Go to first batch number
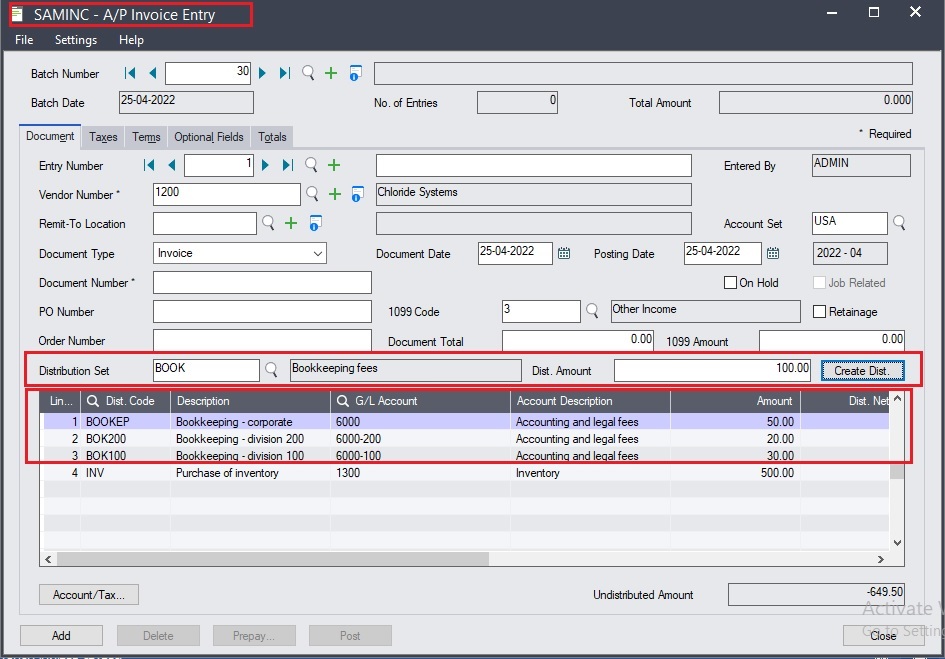Viewport: 945px width, 659px height. [x=130, y=73]
